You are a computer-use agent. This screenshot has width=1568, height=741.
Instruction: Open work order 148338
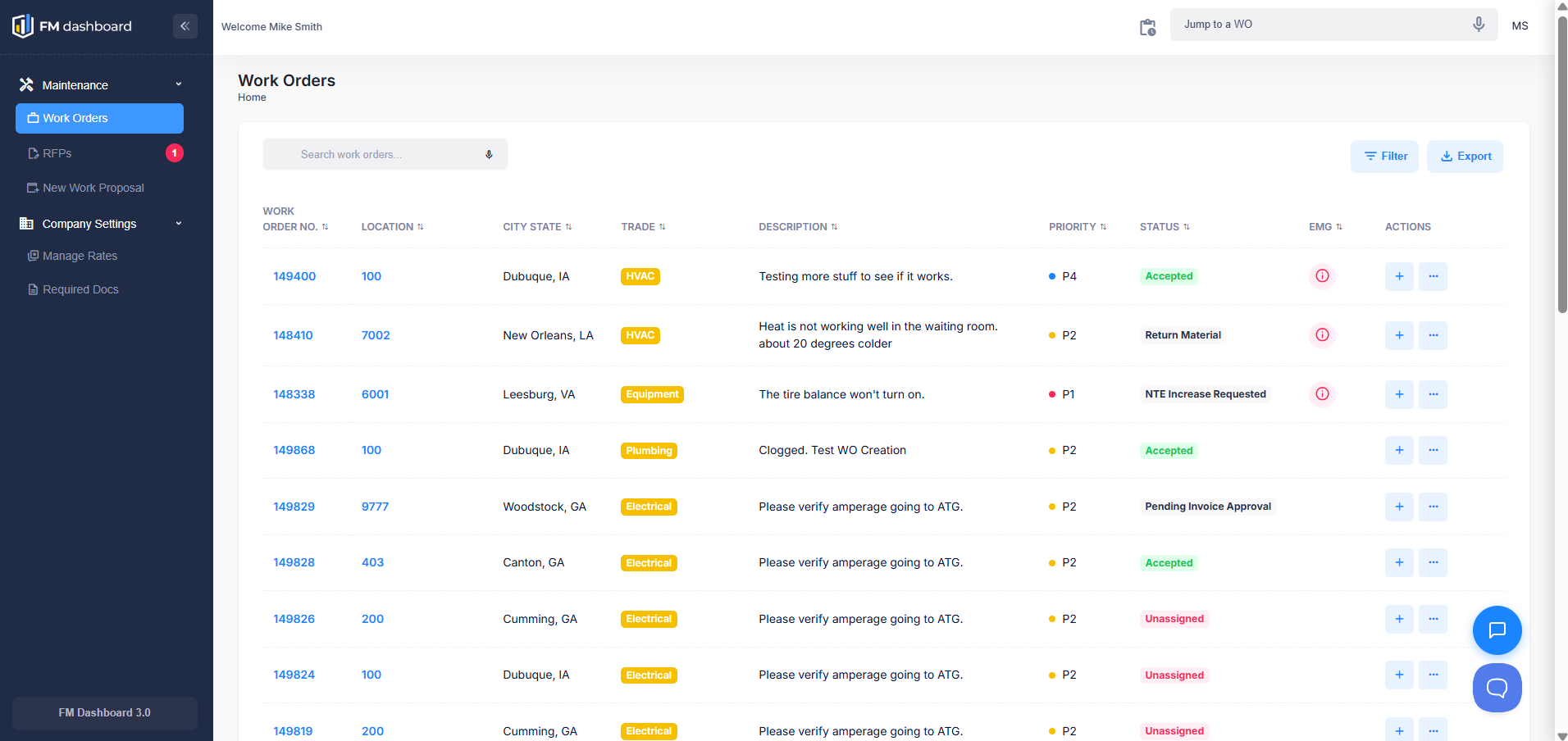[294, 394]
